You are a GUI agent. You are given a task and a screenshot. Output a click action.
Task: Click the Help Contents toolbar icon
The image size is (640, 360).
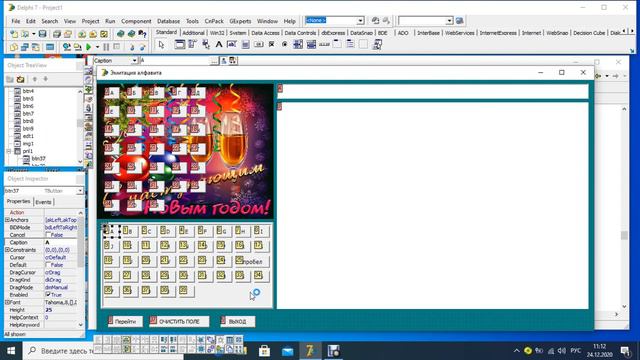pyautogui.click(x=142, y=34)
